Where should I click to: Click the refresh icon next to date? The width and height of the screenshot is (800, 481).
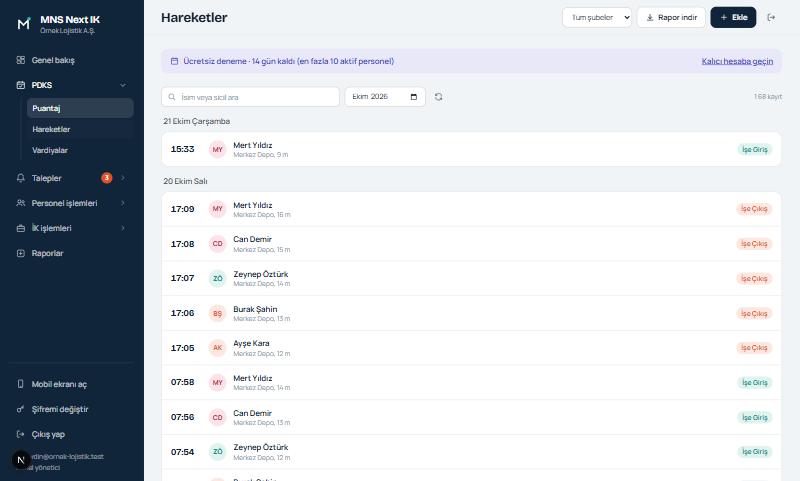pyautogui.click(x=438, y=96)
